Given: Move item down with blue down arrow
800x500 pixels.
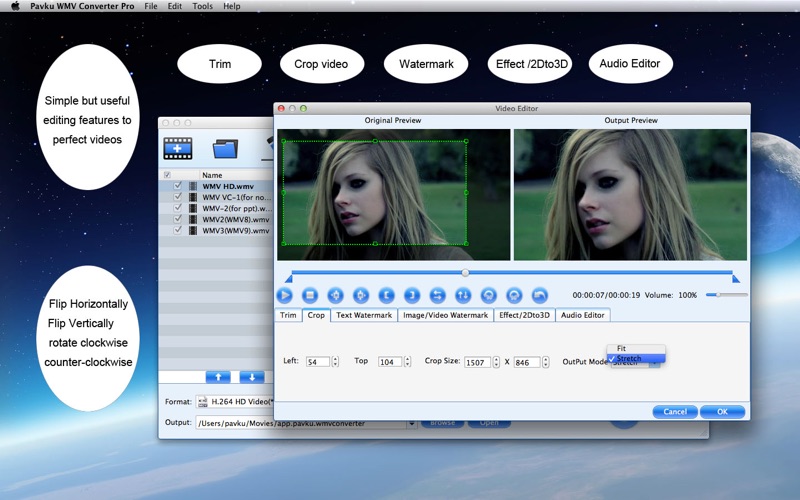Looking at the screenshot, I should coord(252,377).
